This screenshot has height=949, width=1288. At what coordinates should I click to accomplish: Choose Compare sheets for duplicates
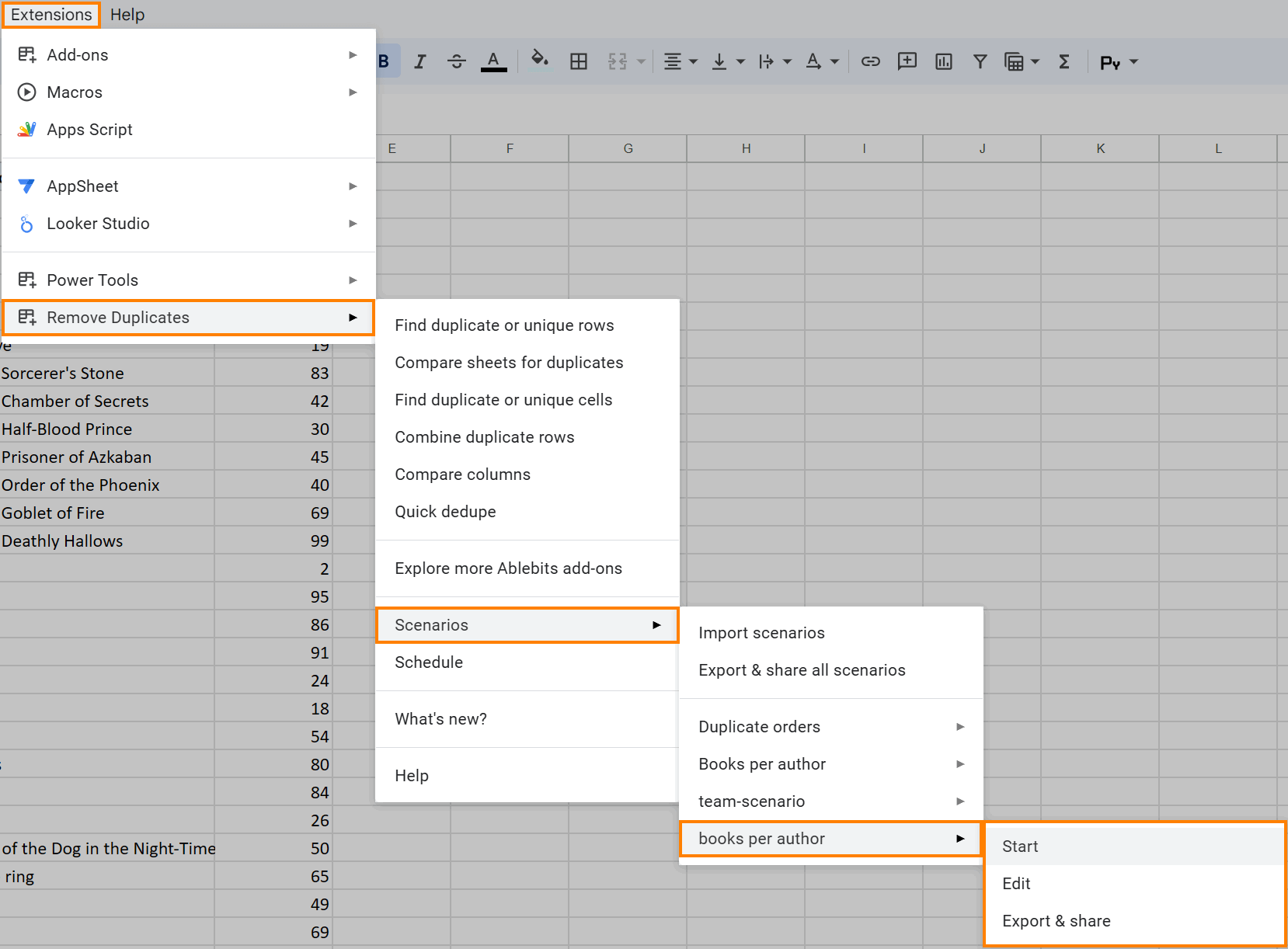tap(527, 363)
